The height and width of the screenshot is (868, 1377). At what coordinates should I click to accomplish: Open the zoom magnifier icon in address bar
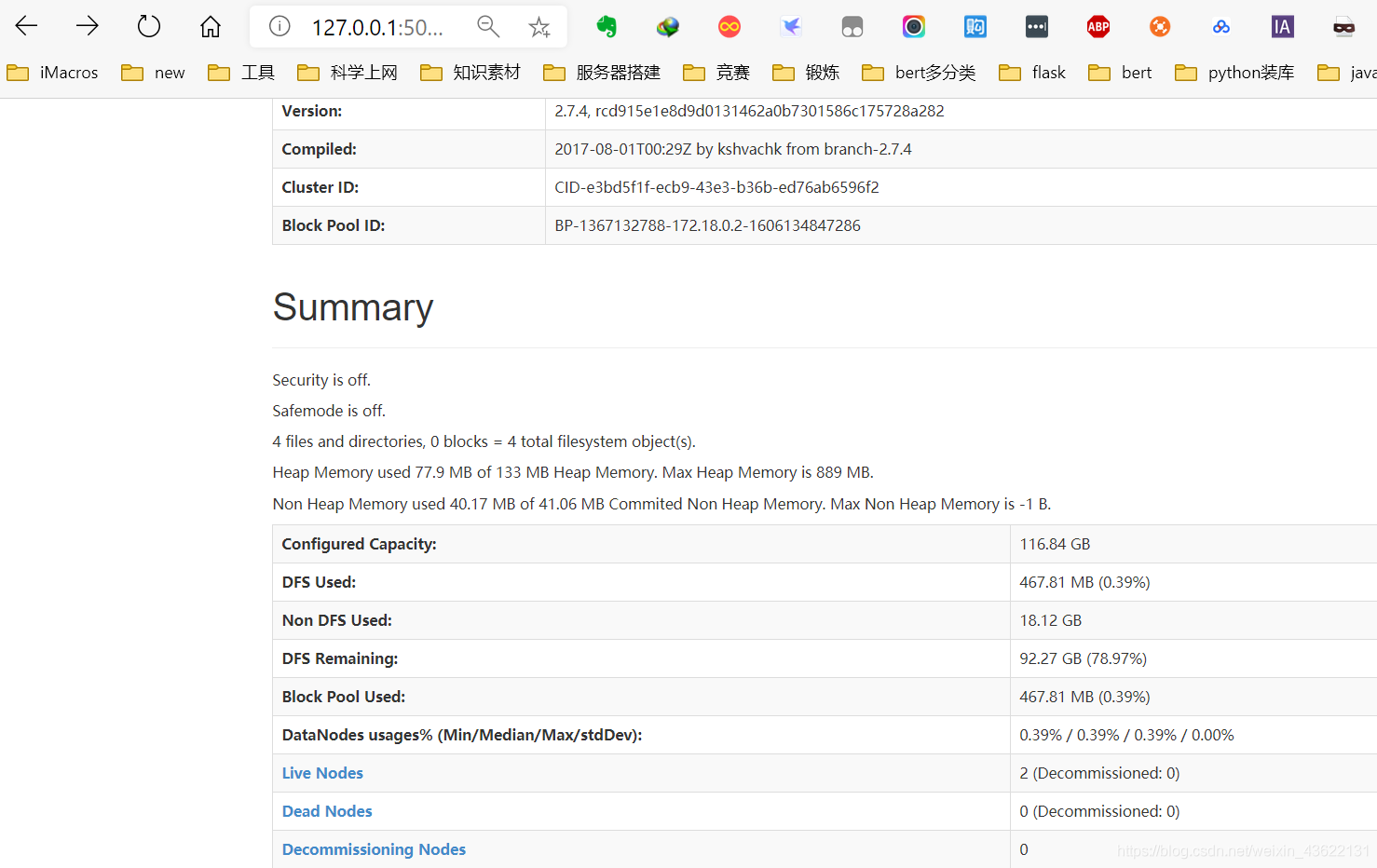coord(488,26)
